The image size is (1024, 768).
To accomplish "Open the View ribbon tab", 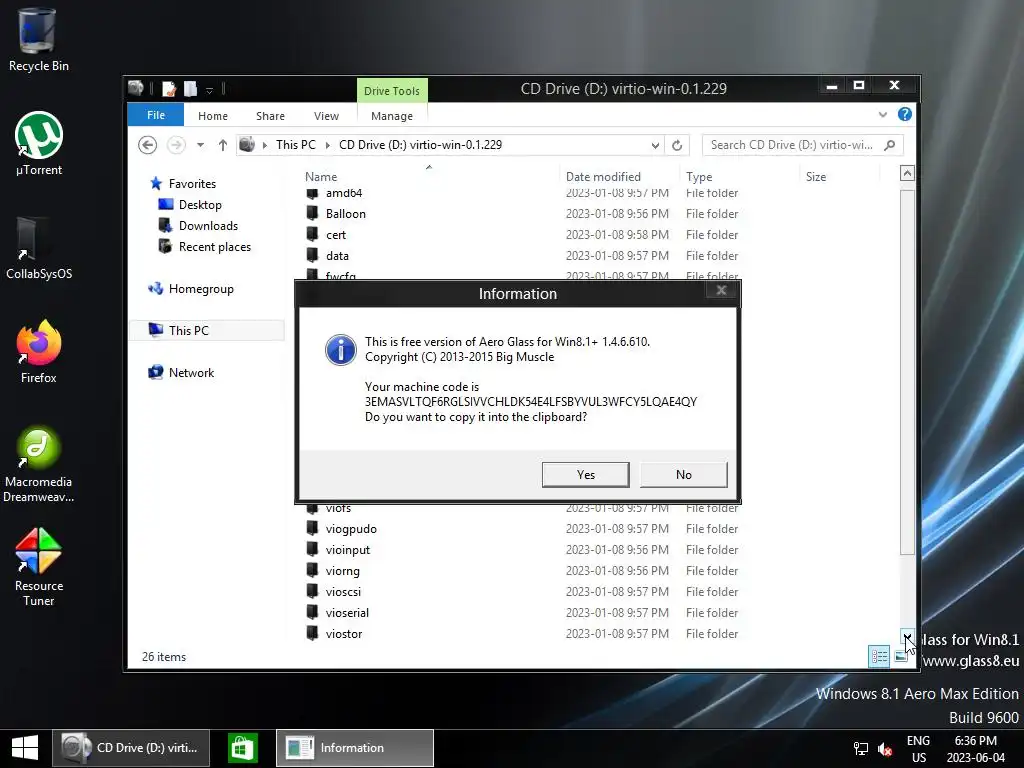I will click(326, 116).
